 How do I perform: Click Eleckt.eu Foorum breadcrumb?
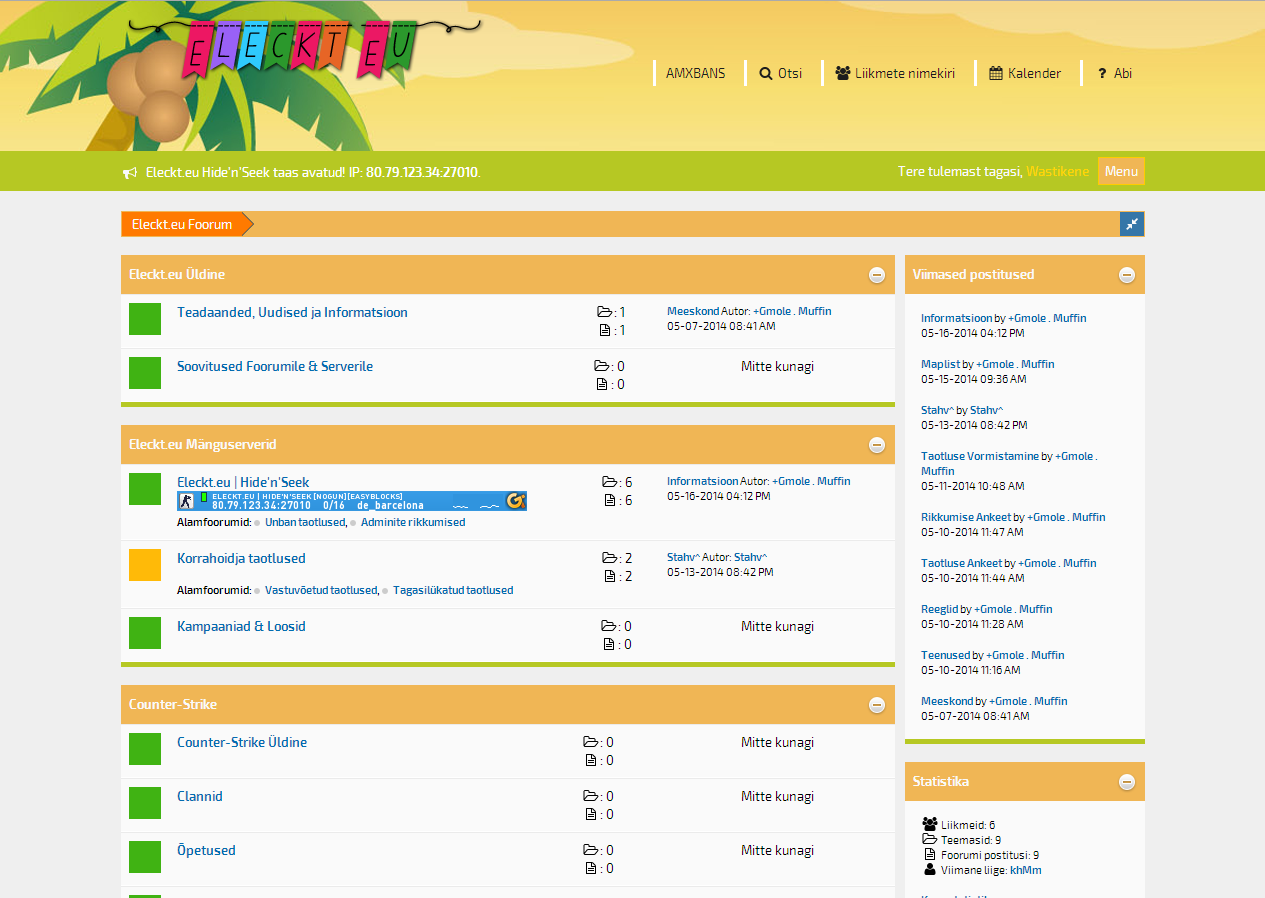(182, 224)
